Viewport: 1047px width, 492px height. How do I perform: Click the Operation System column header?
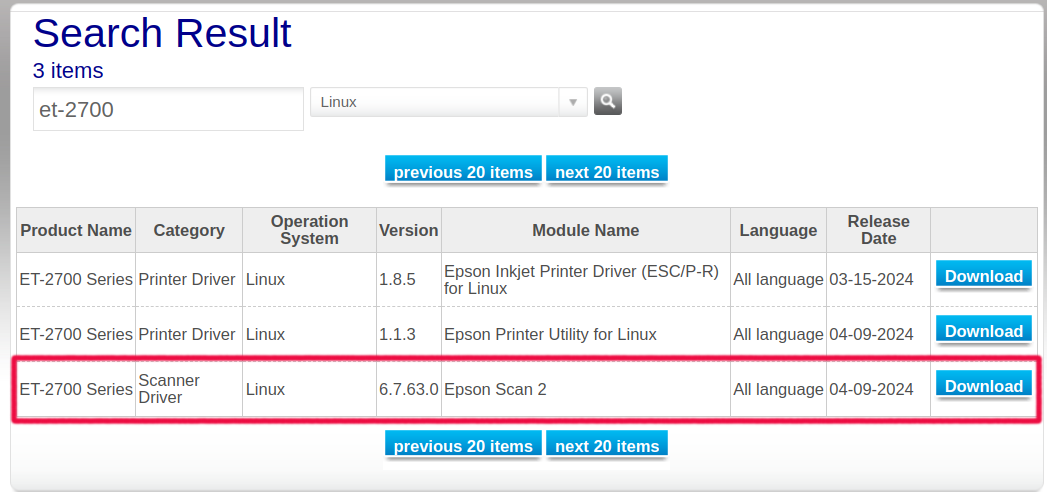pyautogui.click(x=309, y=230)
